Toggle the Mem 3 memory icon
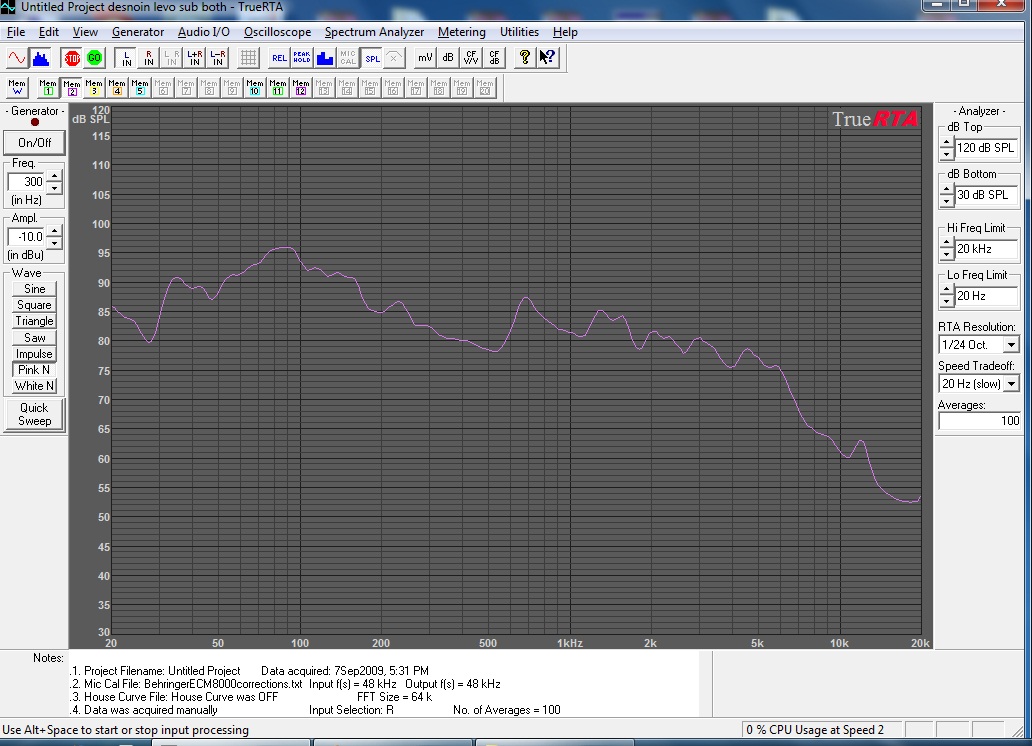1032x746 pixels. tap(94, 88)
